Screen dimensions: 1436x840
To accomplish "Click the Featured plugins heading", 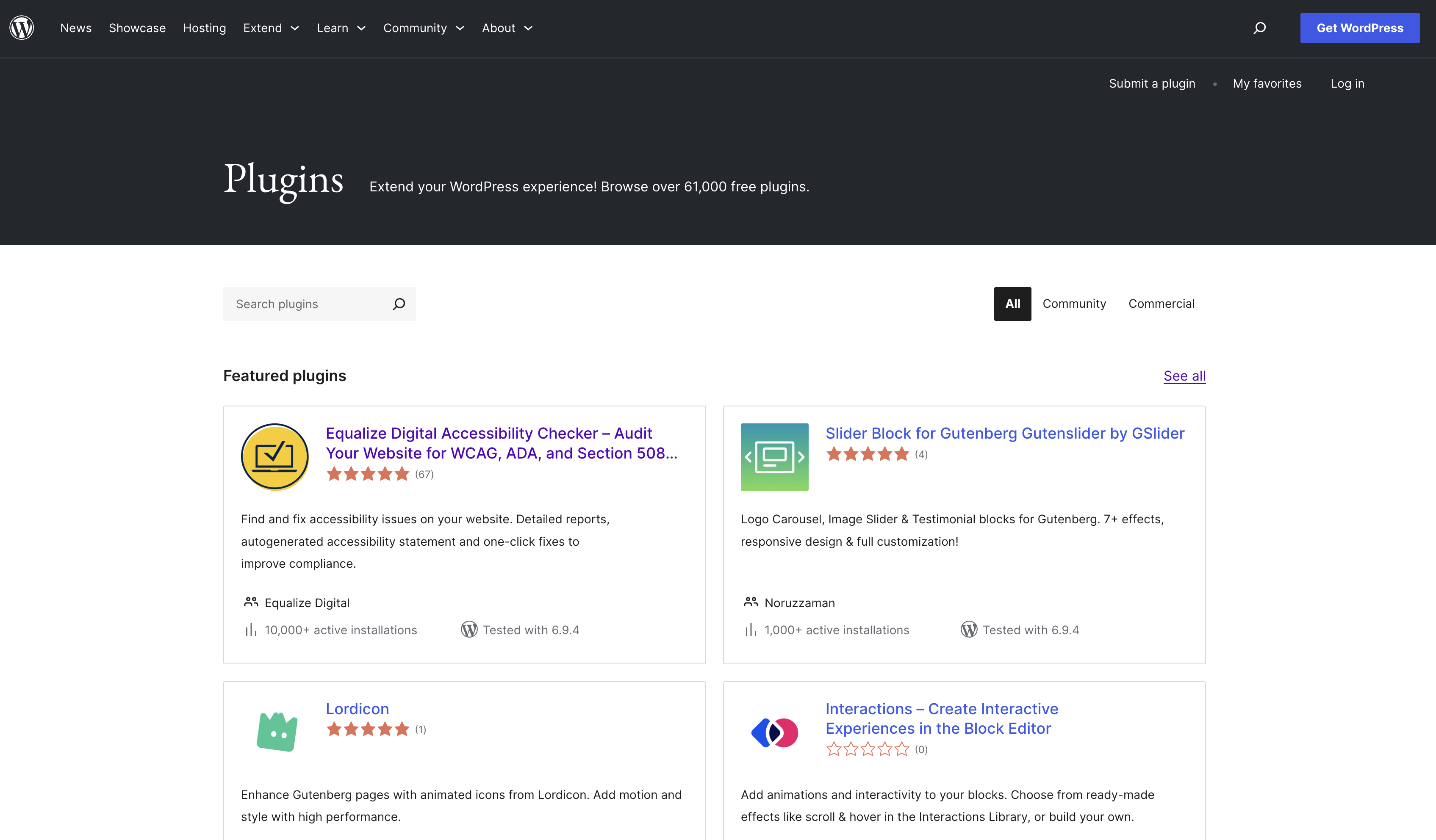I will tap(285, 376).
